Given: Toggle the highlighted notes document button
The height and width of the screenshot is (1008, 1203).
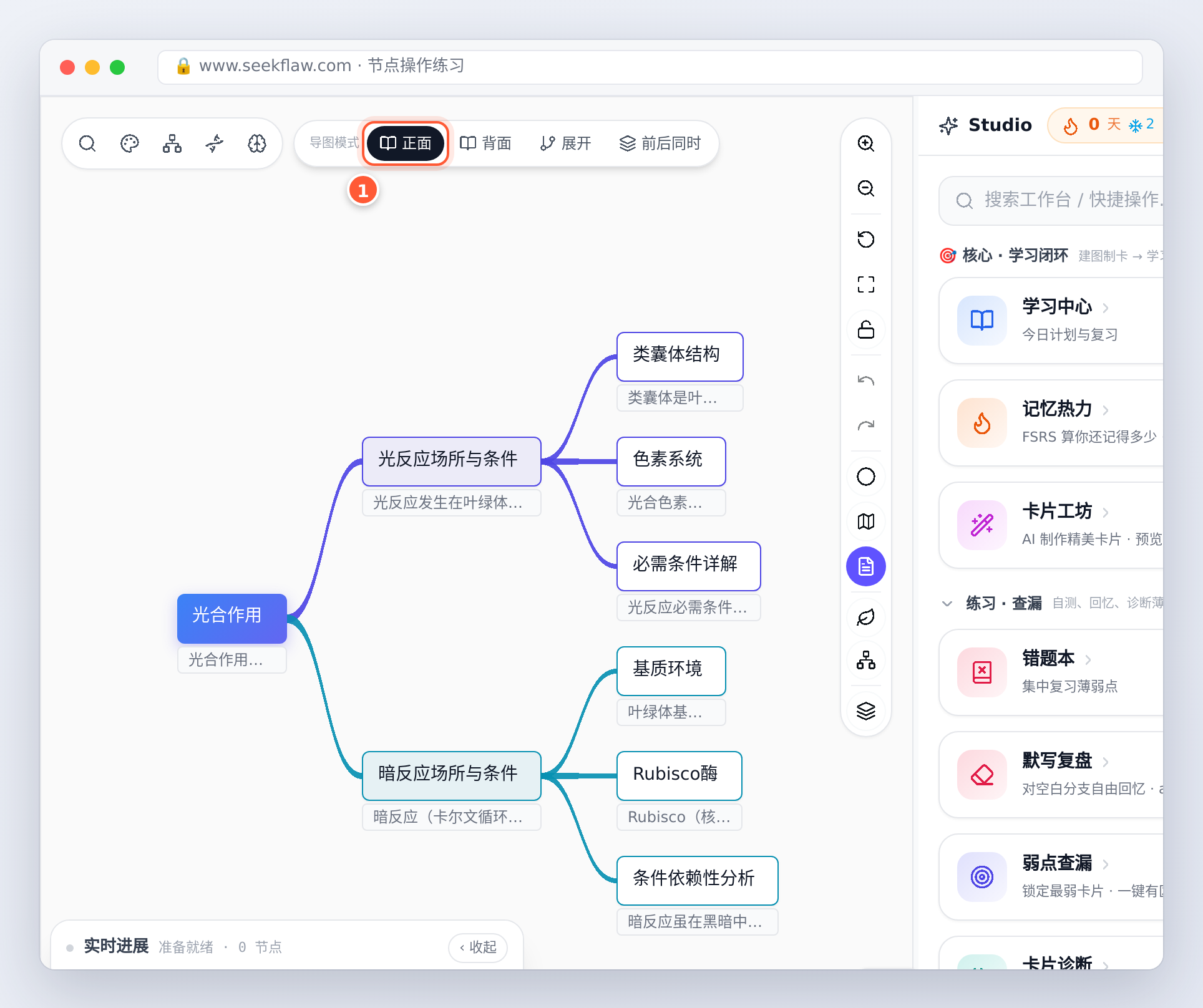Looking at the screenshot, I should [866, 566].
